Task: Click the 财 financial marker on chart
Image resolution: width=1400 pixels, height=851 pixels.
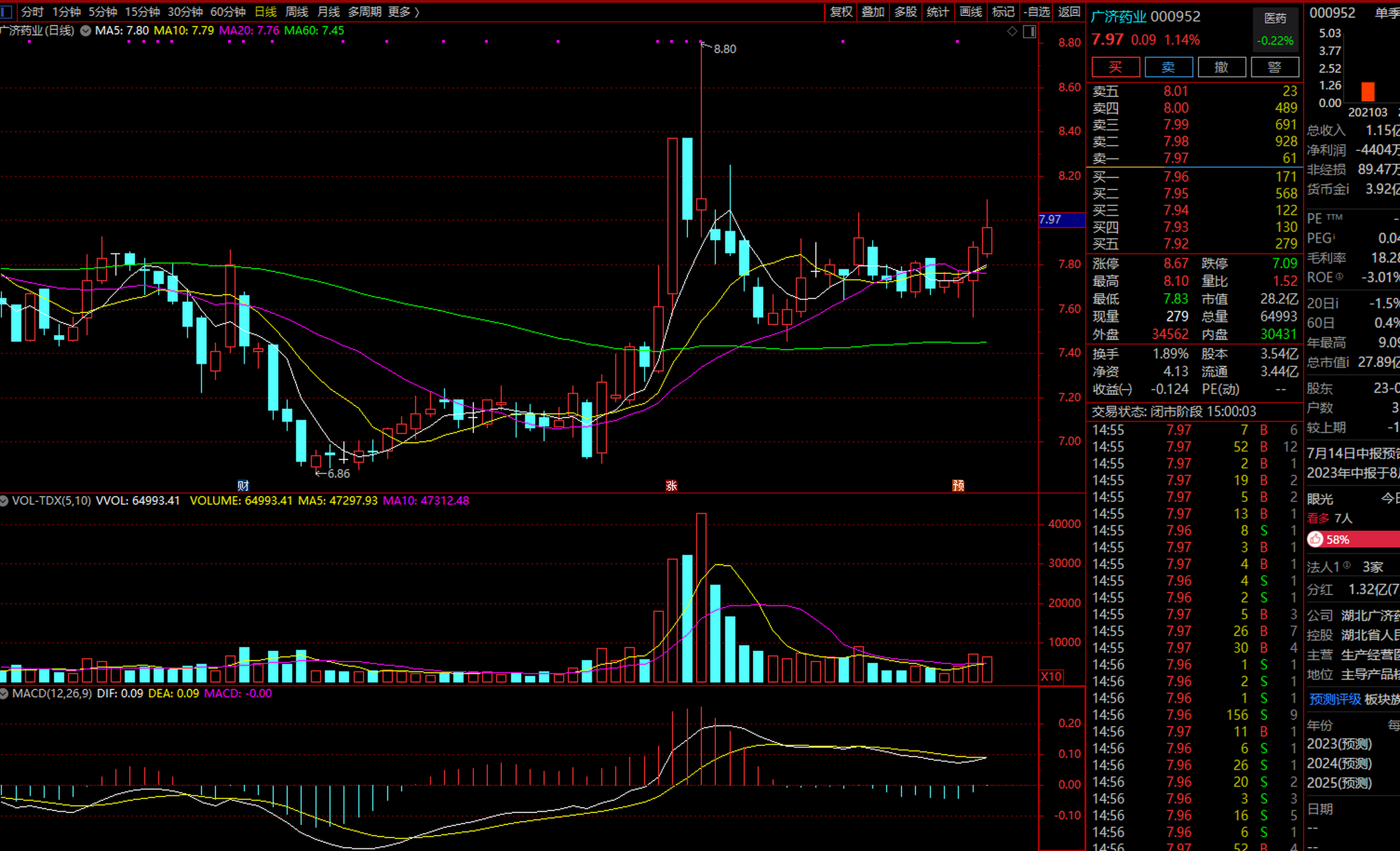Action: click(243, 485)
